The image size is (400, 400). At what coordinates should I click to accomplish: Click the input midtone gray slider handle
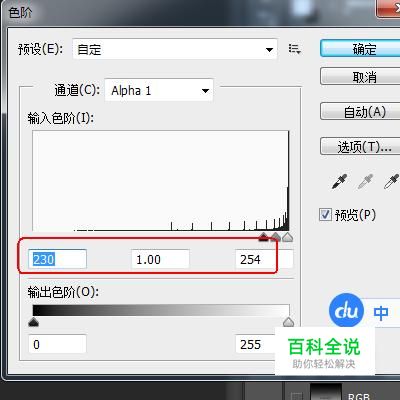[276, 237]
